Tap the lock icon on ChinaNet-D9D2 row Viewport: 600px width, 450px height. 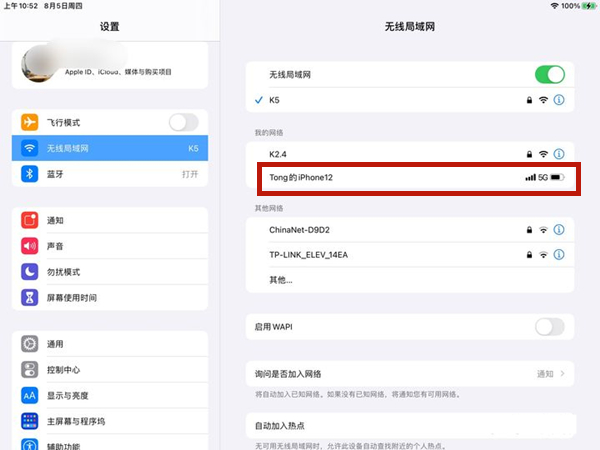tap(529, 230)
